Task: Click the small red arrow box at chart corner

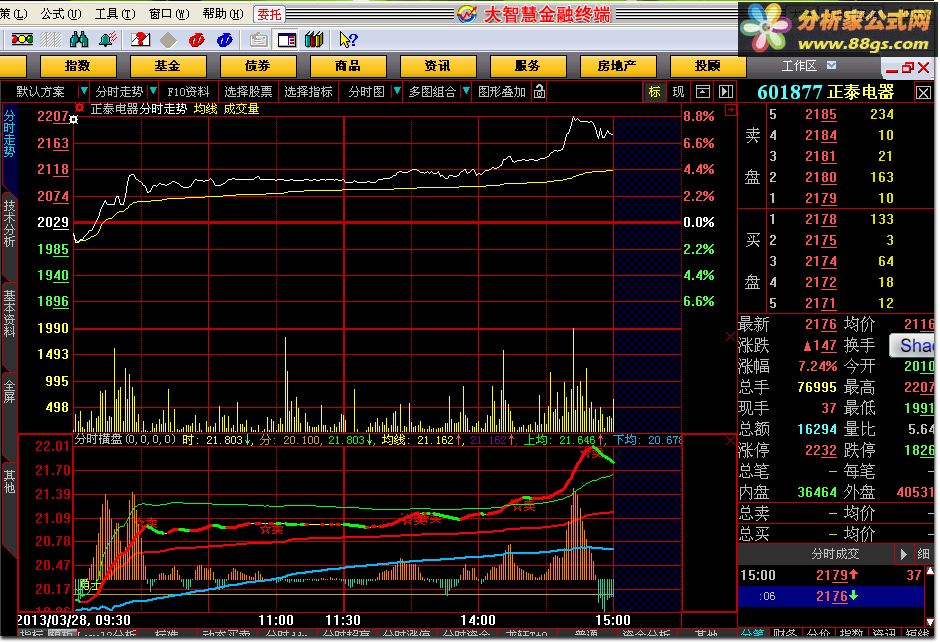Action: [730, 110]
